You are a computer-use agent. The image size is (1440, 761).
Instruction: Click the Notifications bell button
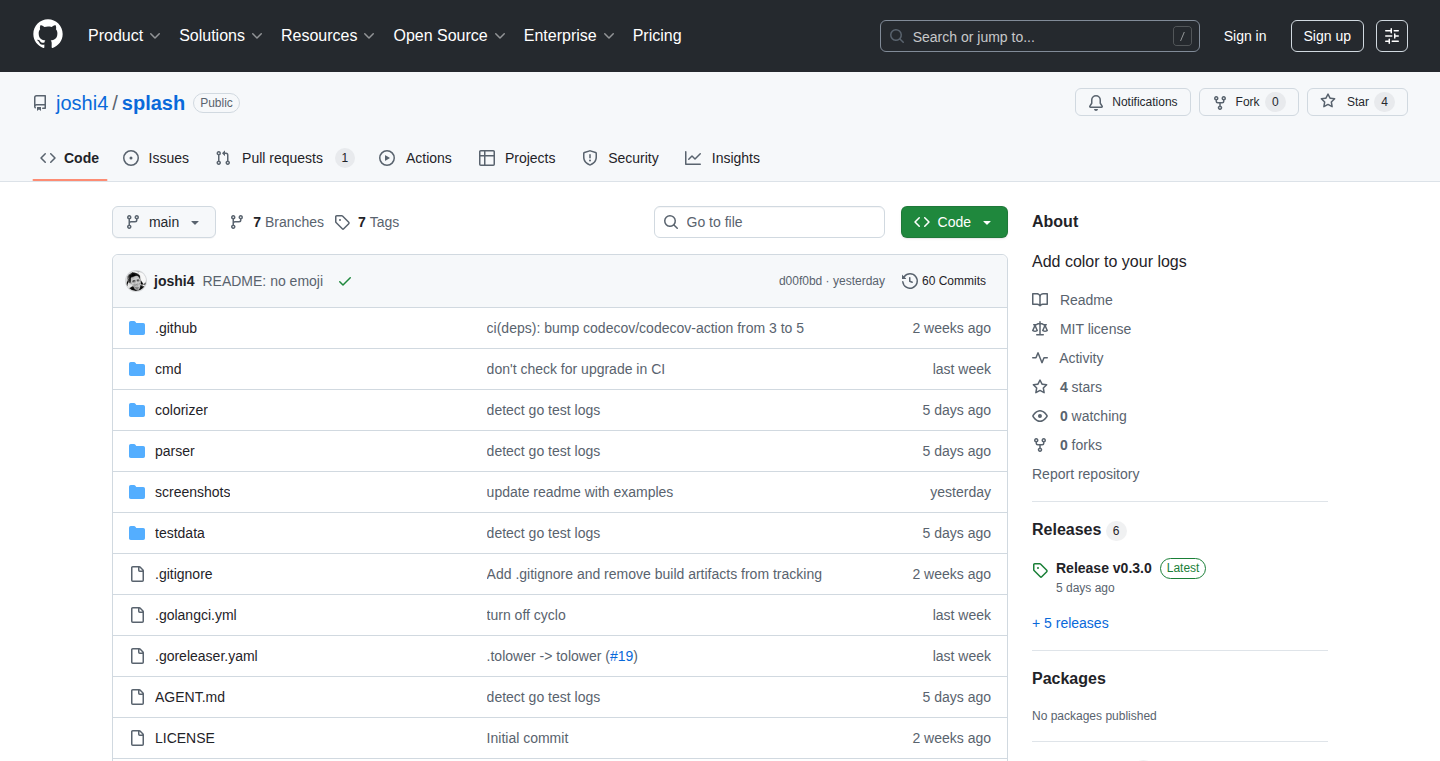coord(1133,102)
